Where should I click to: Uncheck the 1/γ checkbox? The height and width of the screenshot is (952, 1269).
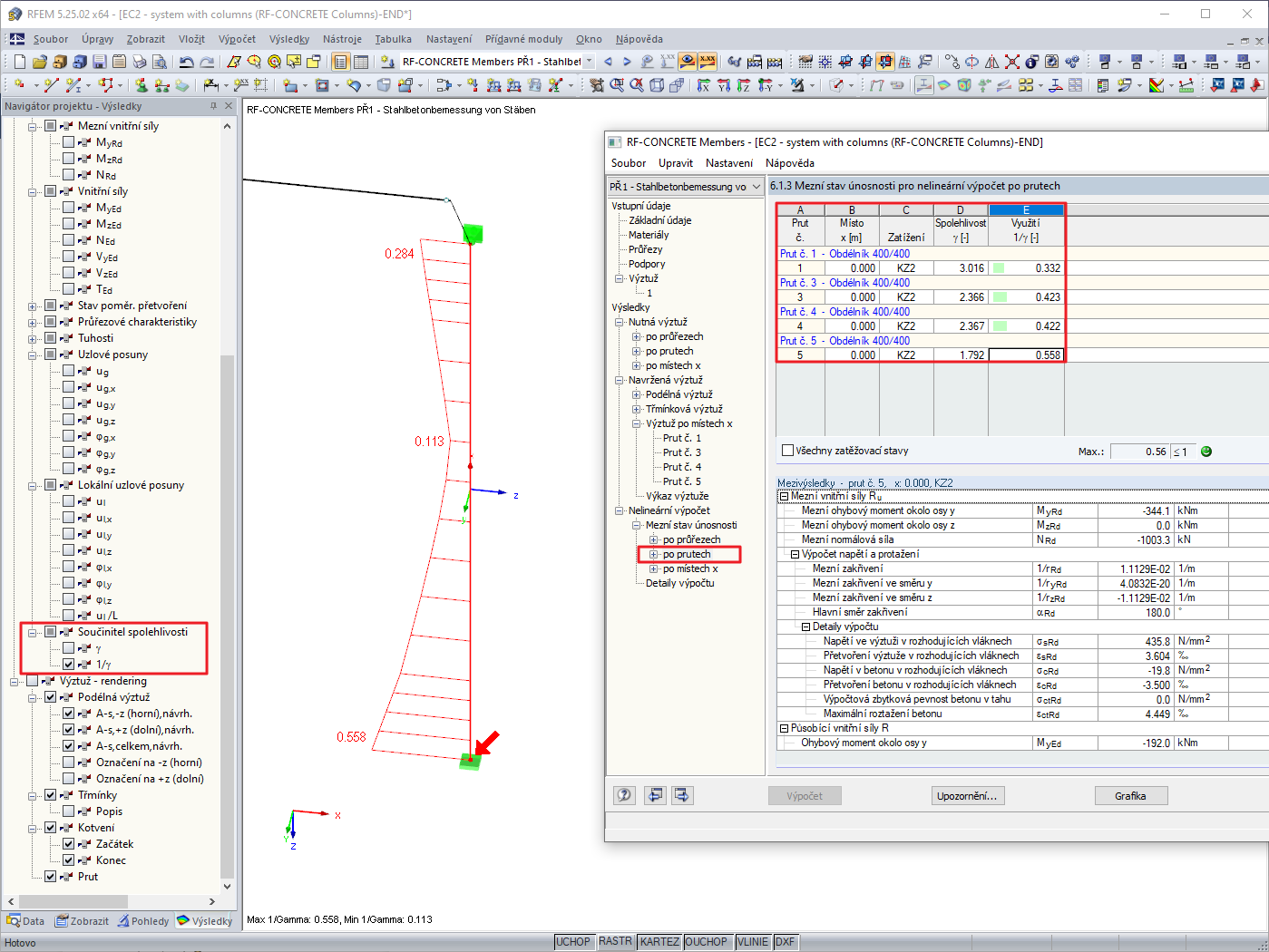coord(69,665)
